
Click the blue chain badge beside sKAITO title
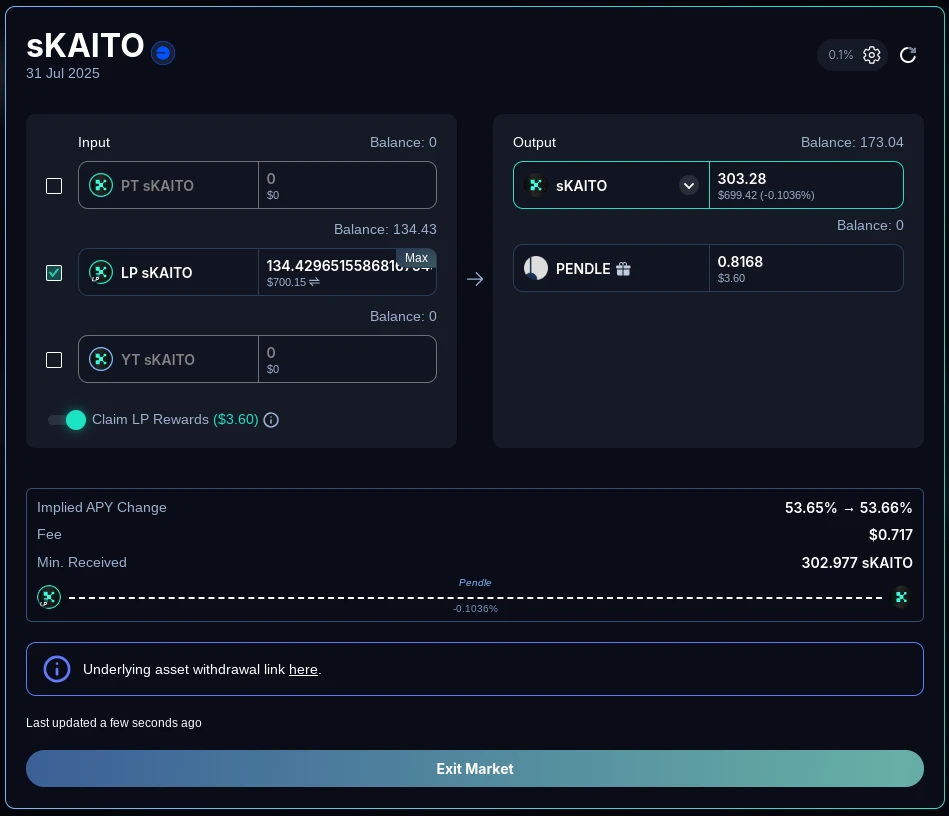(163, 53)
